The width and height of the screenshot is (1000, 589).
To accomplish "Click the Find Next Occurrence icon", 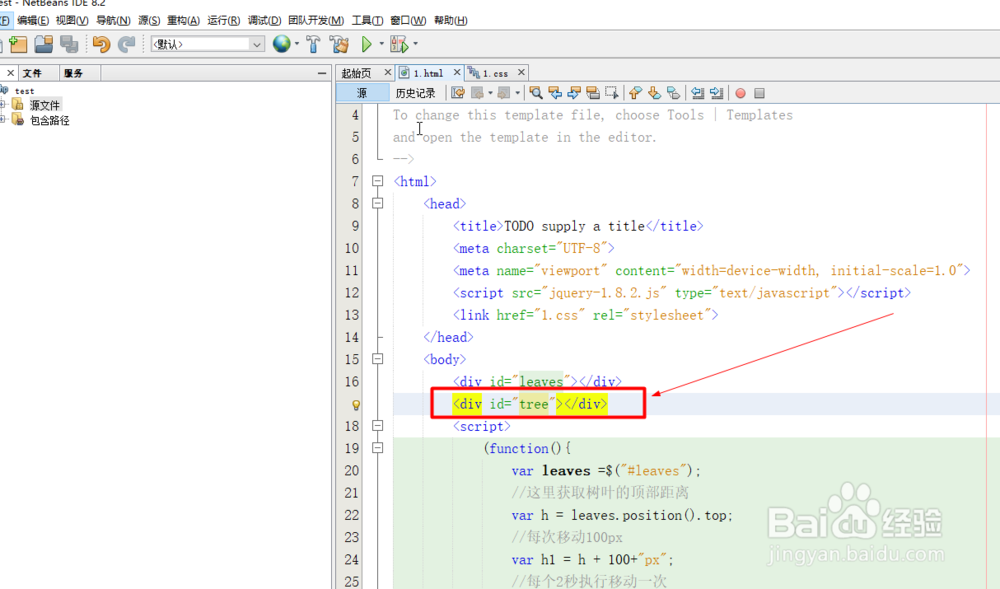I will coord(574,93).
